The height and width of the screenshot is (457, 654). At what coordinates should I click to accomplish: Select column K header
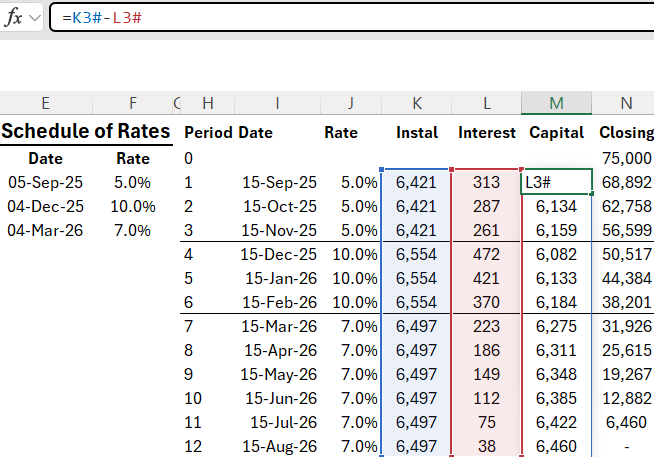coord(417,103)
